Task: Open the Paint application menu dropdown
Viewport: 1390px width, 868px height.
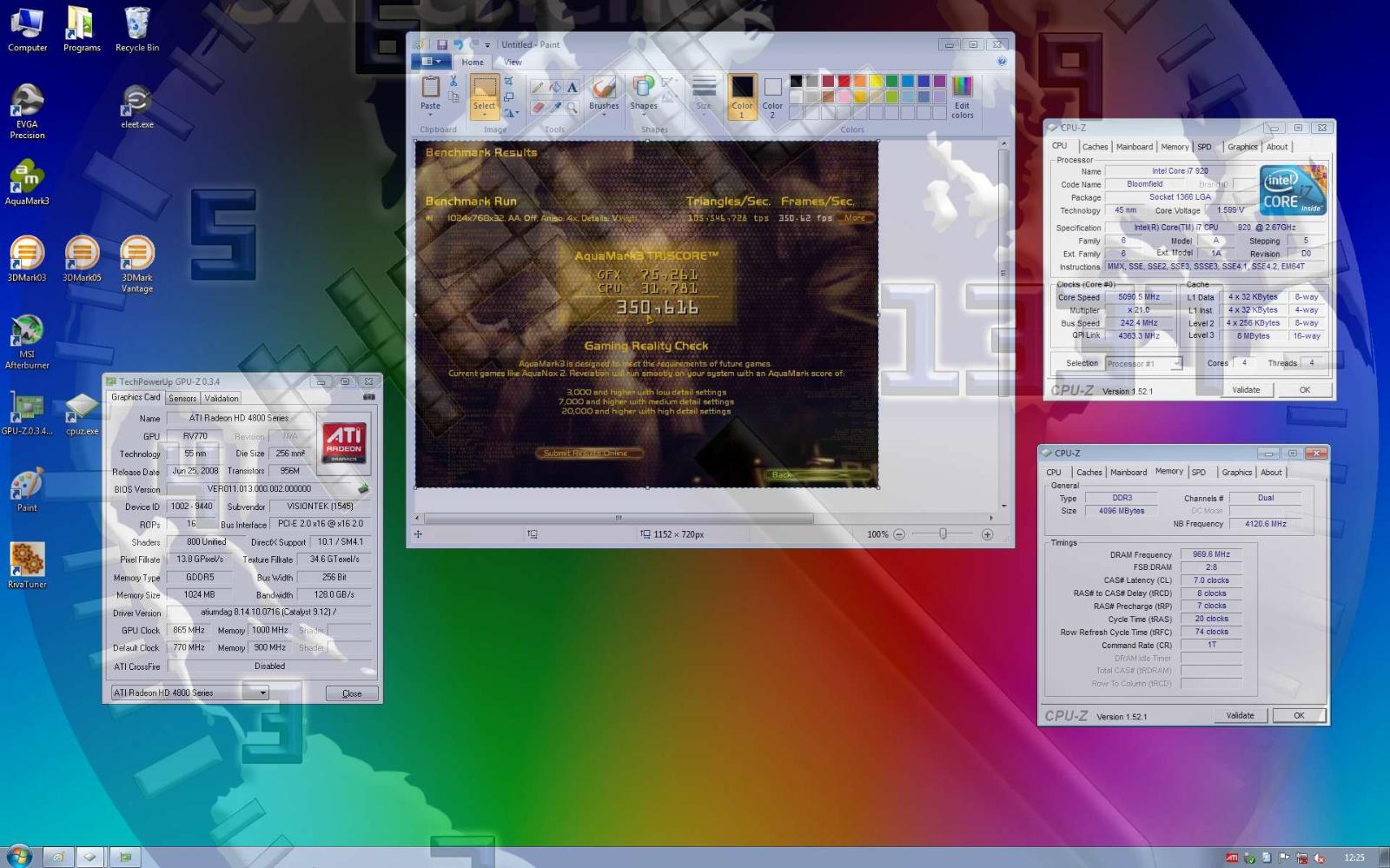Action: point(430,62)
